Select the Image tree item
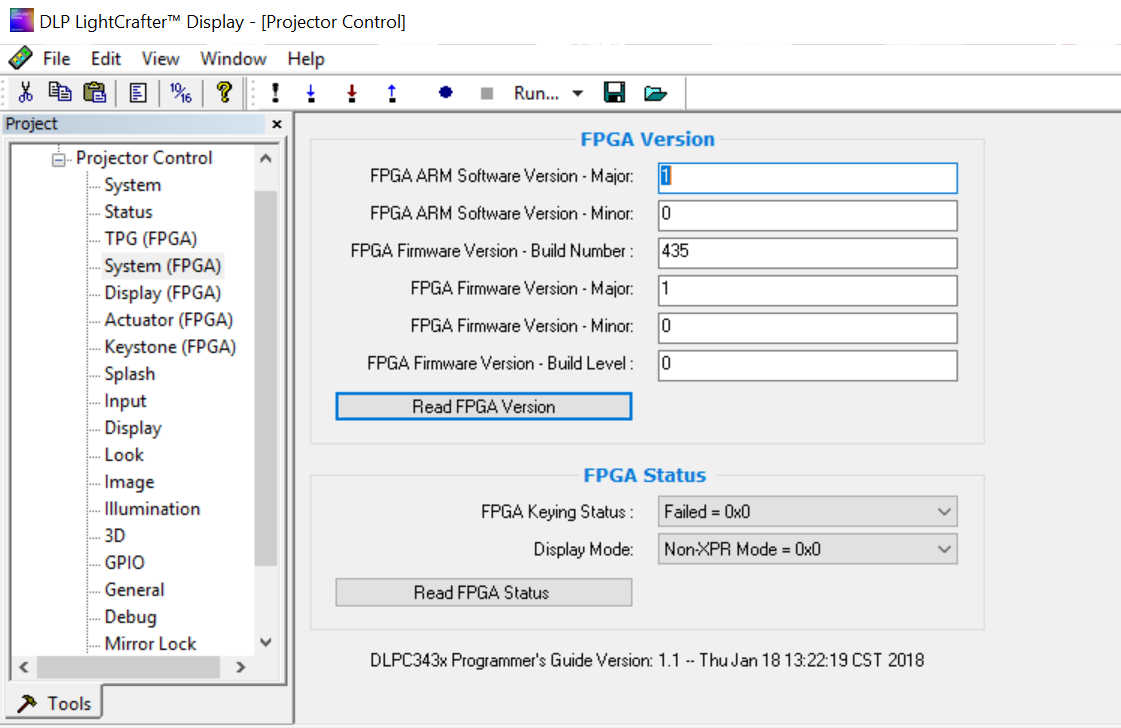 click(x=129, y=482)
